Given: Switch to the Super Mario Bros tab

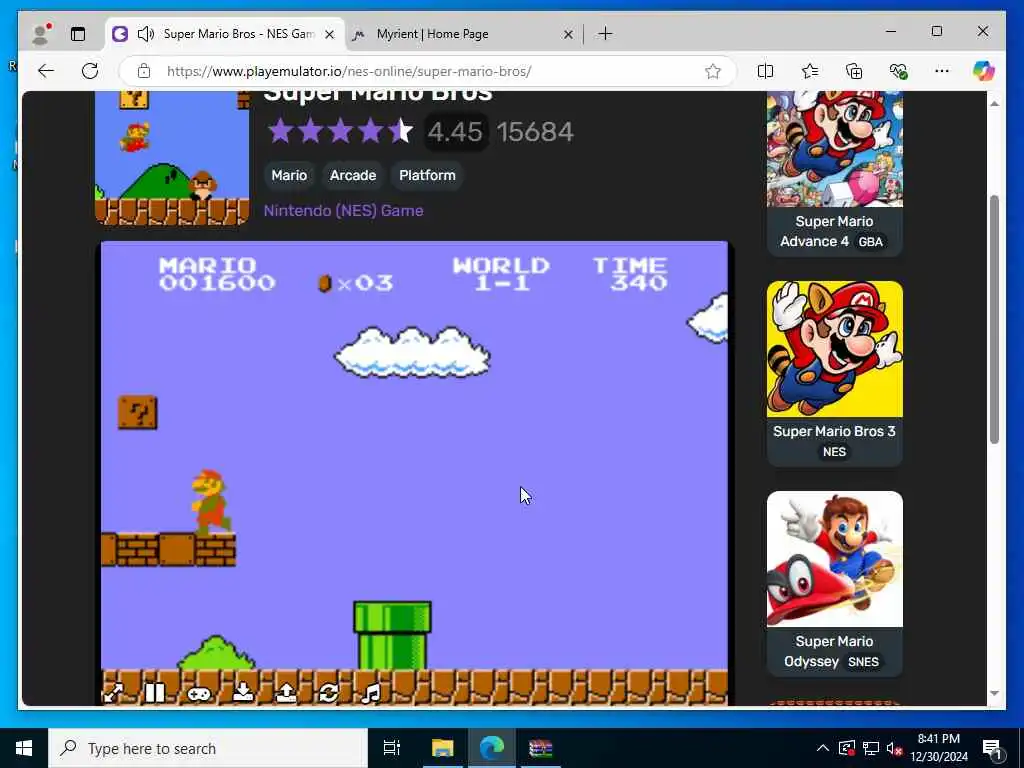Looking at the screenshot, I should click(x=225, y=33).
